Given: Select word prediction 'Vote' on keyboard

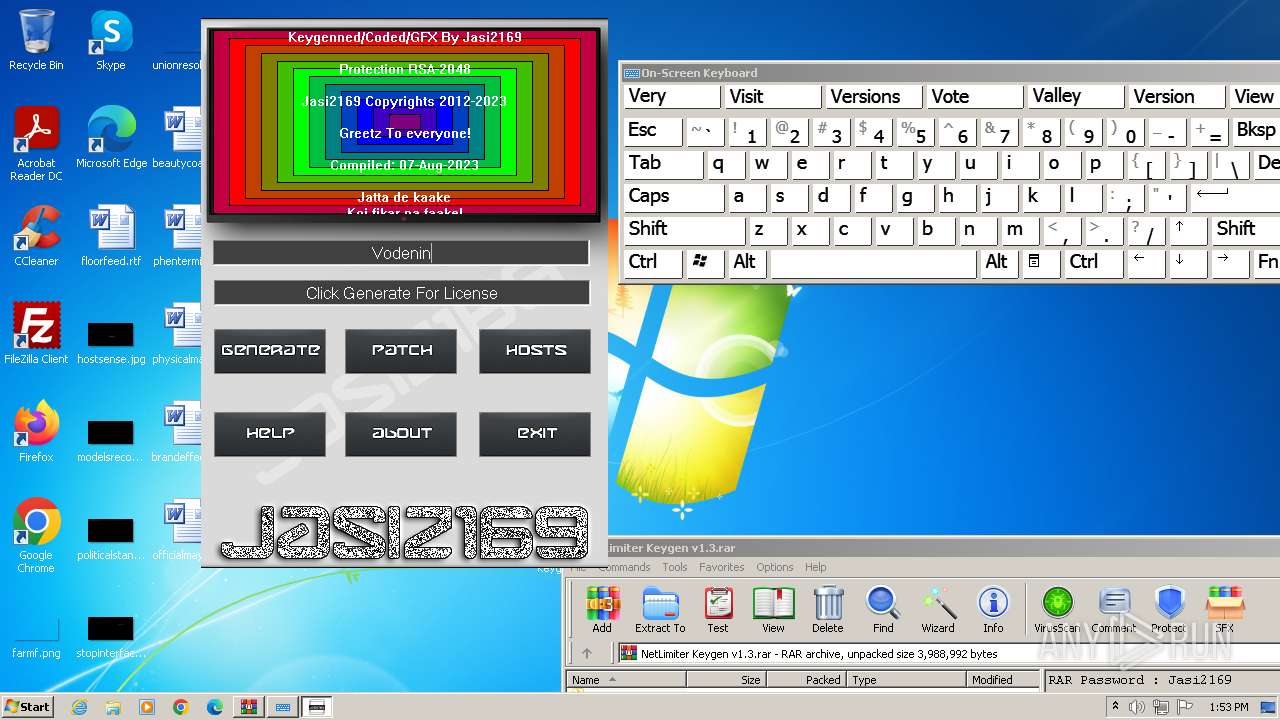Looking at the screenshot, I should (x=975, y=97).
